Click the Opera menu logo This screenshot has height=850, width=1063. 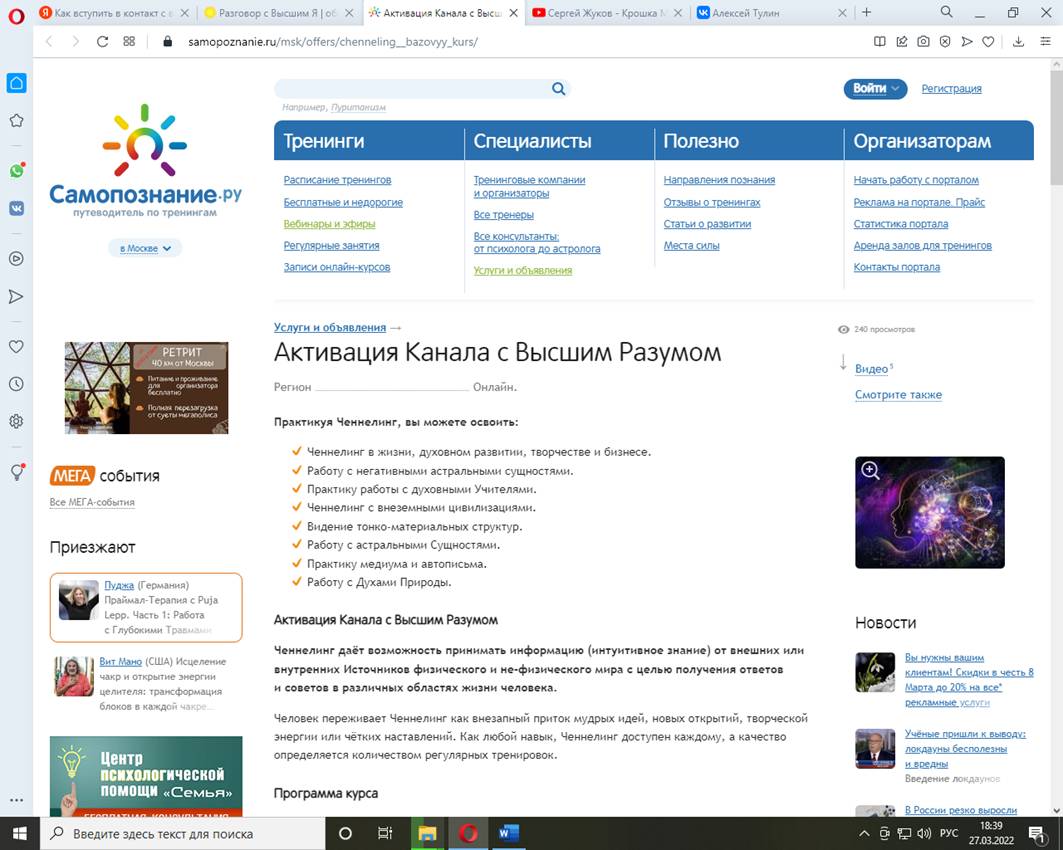pos(16,13)
